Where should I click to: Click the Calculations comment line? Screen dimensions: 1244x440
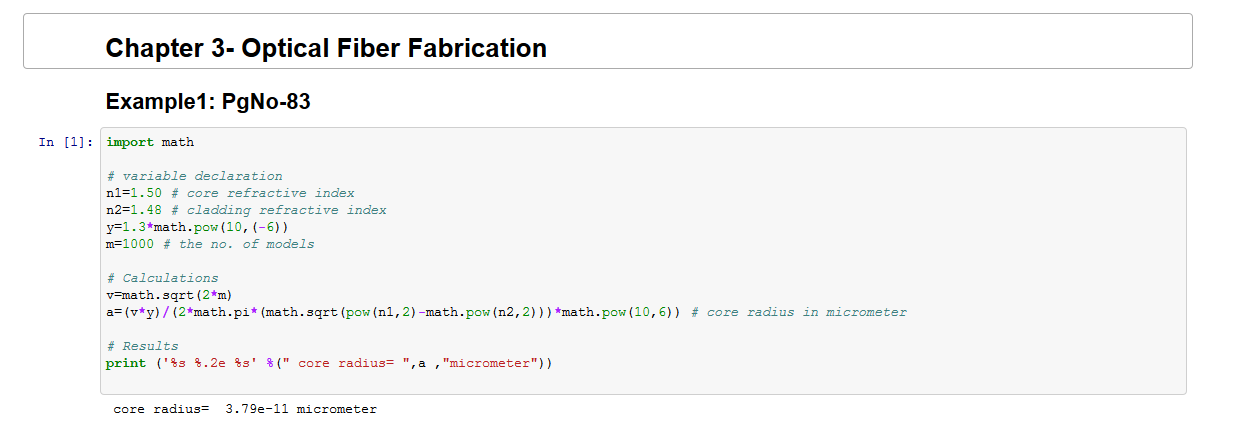pos(162,278)
